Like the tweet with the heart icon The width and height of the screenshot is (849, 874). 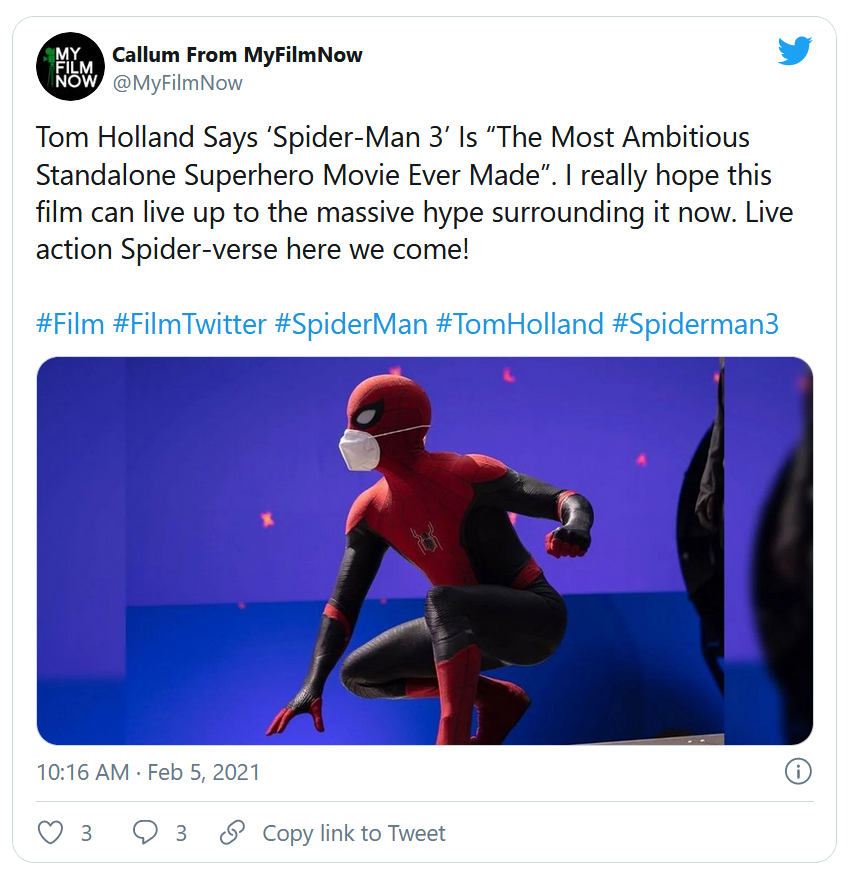pyautogui.click(x=50, y=833)
